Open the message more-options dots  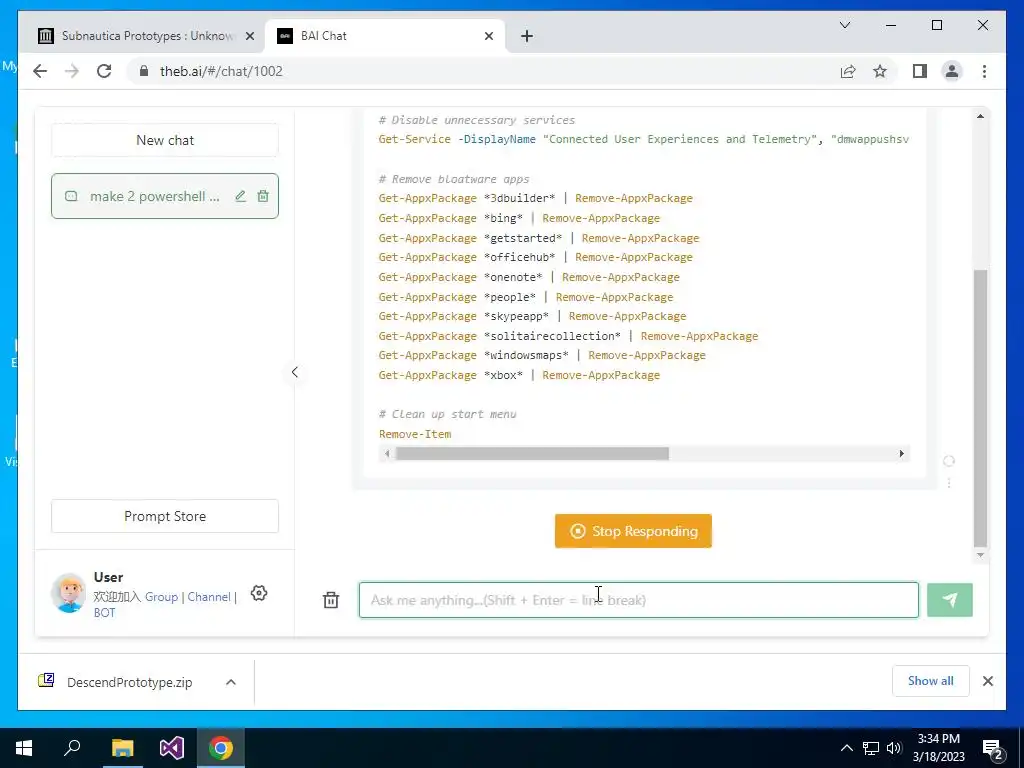(949, 483)
